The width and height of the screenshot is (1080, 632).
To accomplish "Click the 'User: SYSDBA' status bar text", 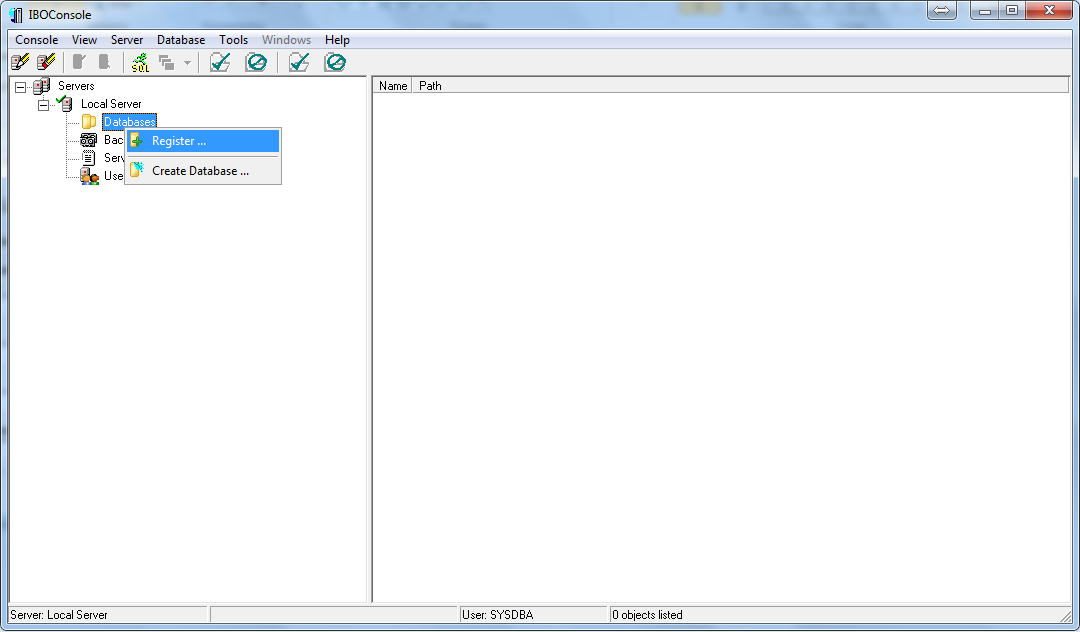I will [497, 615].
